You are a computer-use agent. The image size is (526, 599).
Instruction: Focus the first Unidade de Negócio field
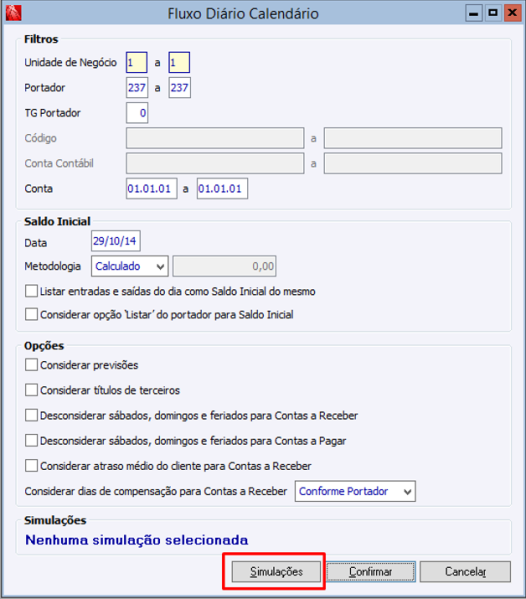(x=137, y=63)
